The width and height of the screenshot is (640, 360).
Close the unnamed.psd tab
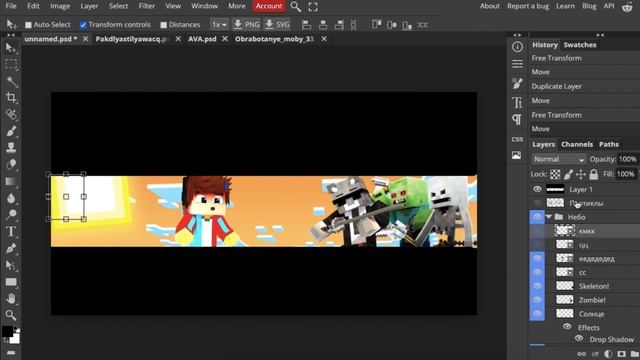(85, 39)
